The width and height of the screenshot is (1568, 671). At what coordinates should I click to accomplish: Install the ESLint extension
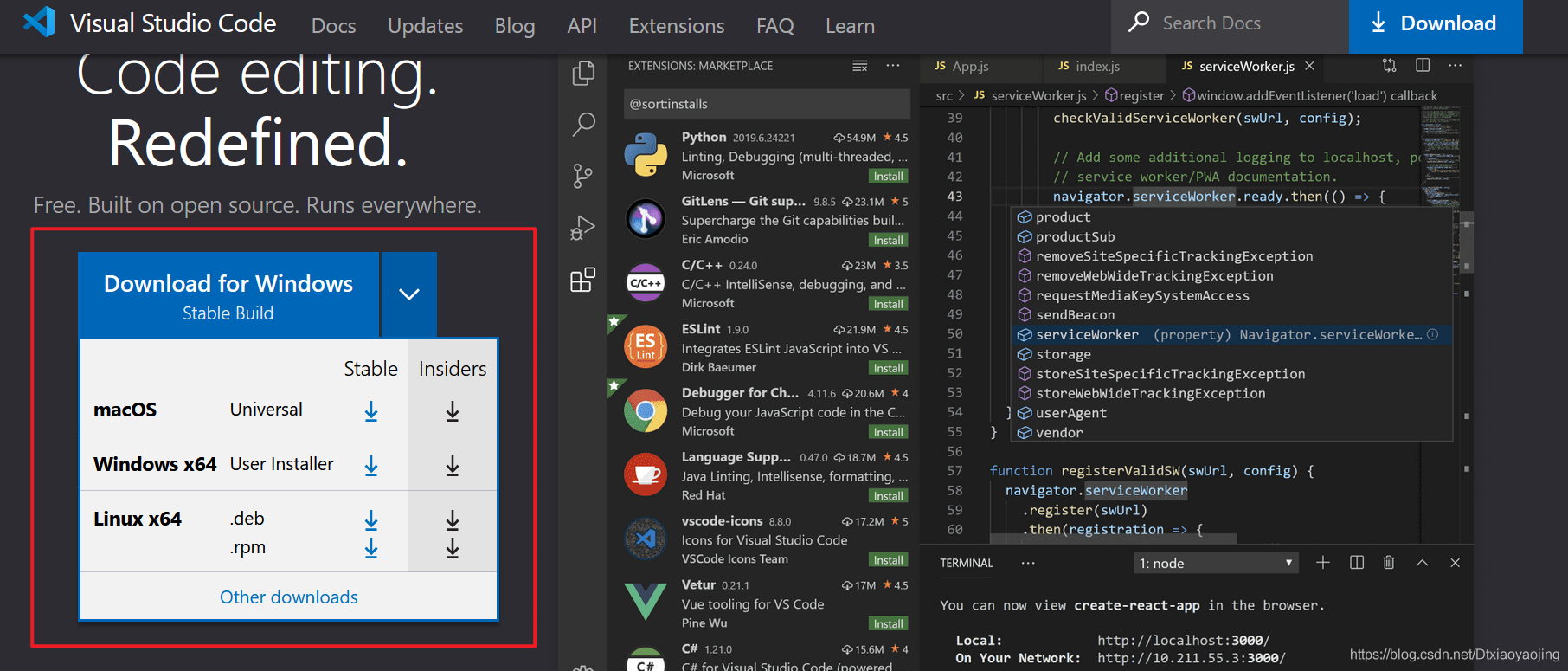point(889,368)
